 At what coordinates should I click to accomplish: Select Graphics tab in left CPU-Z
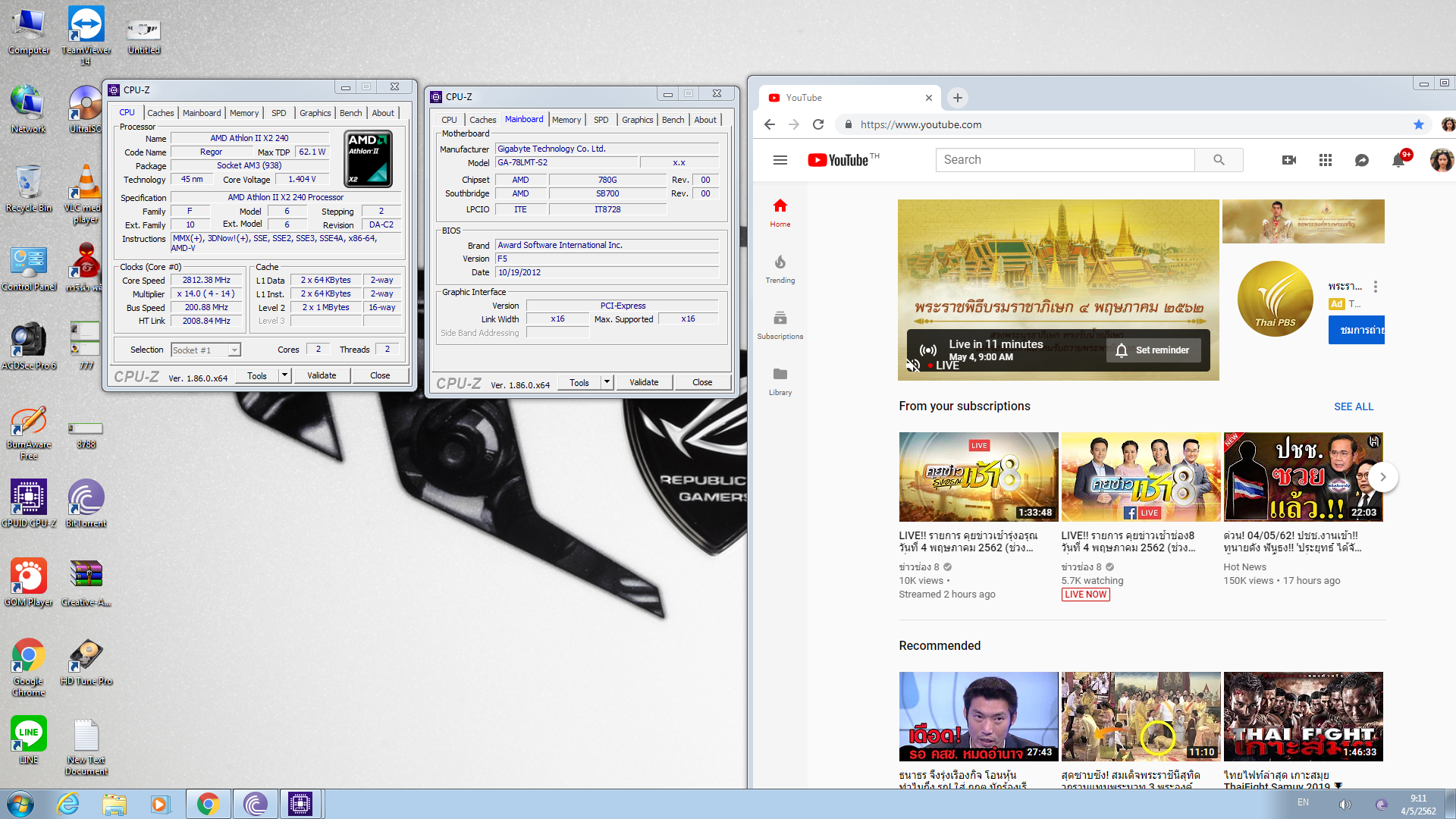click(315, 113)
